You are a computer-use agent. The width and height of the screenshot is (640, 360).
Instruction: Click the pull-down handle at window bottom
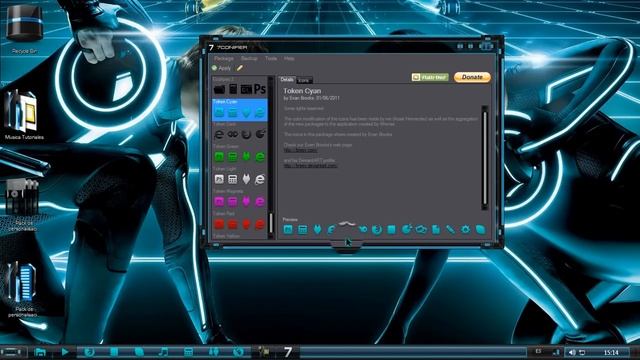click(x=346, y=246)
